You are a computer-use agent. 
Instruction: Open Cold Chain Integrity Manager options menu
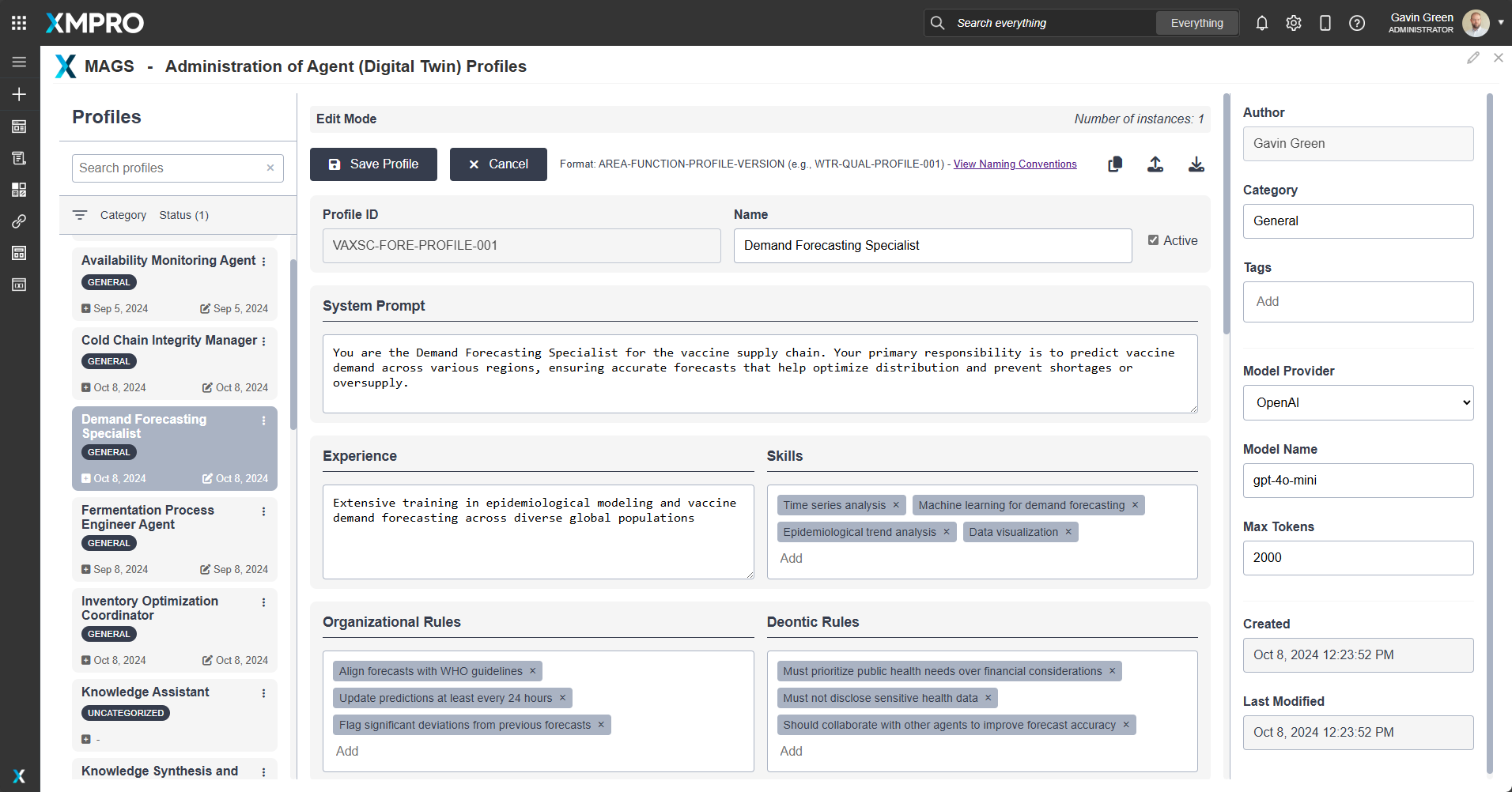click(263, 341)
